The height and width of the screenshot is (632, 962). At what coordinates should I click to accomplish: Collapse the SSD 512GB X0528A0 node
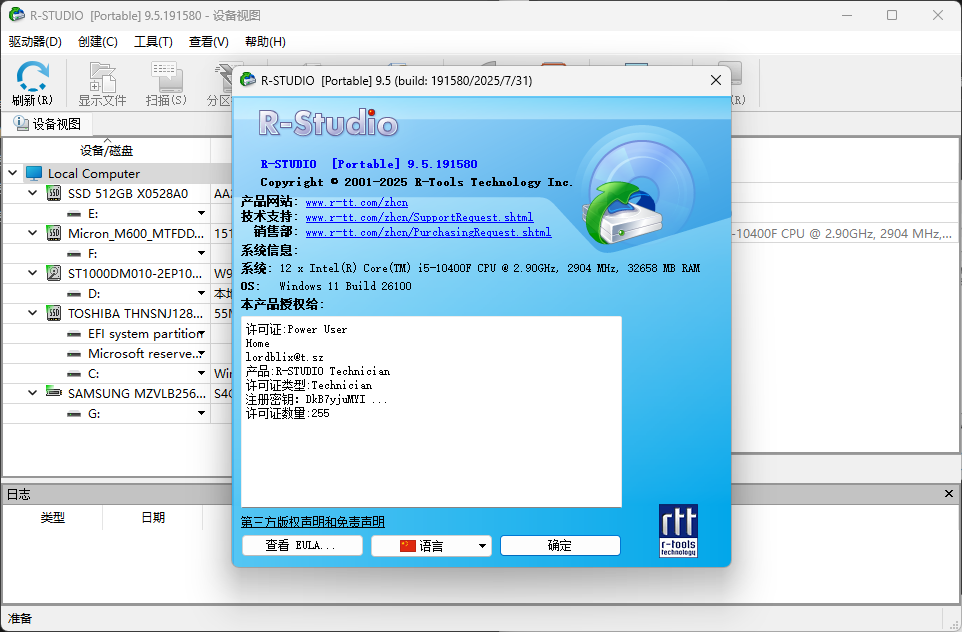point(33,193)
